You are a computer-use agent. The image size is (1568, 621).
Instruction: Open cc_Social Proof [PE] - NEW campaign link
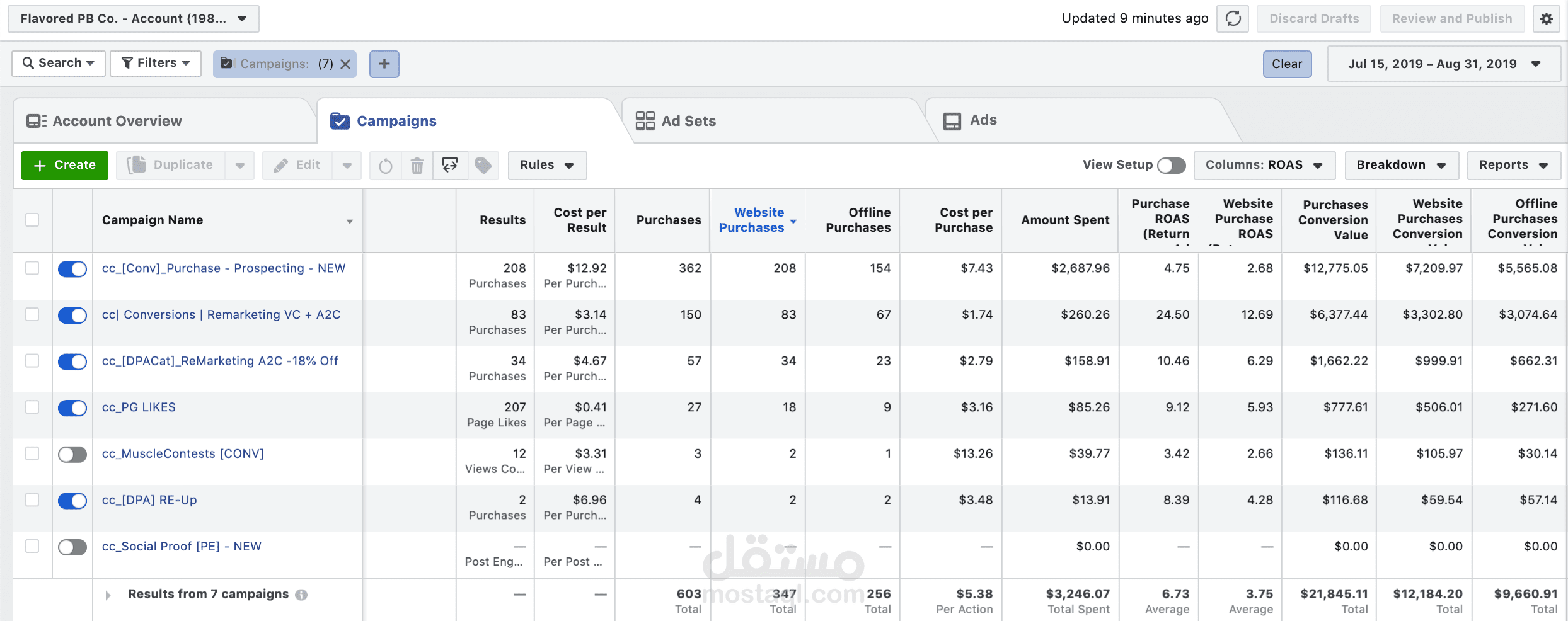pyautogui.click(x=182, y=547)
